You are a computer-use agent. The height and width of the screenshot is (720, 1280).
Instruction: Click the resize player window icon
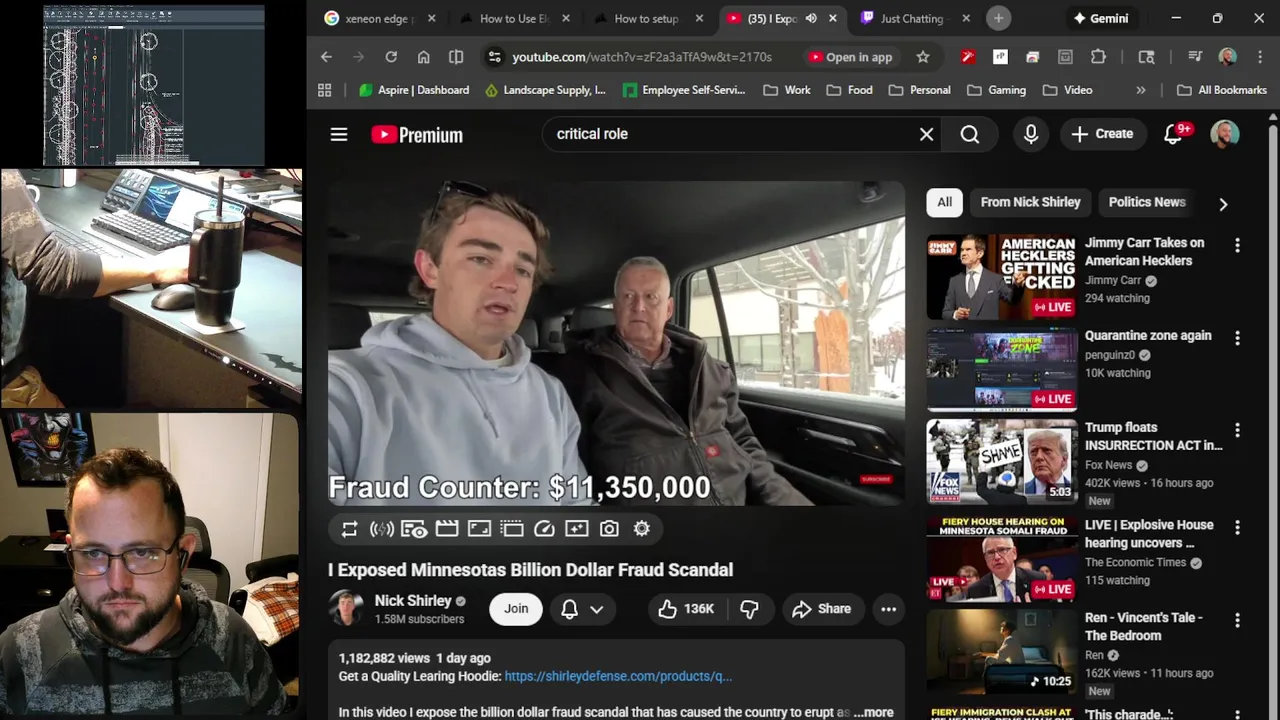[479, 529]
